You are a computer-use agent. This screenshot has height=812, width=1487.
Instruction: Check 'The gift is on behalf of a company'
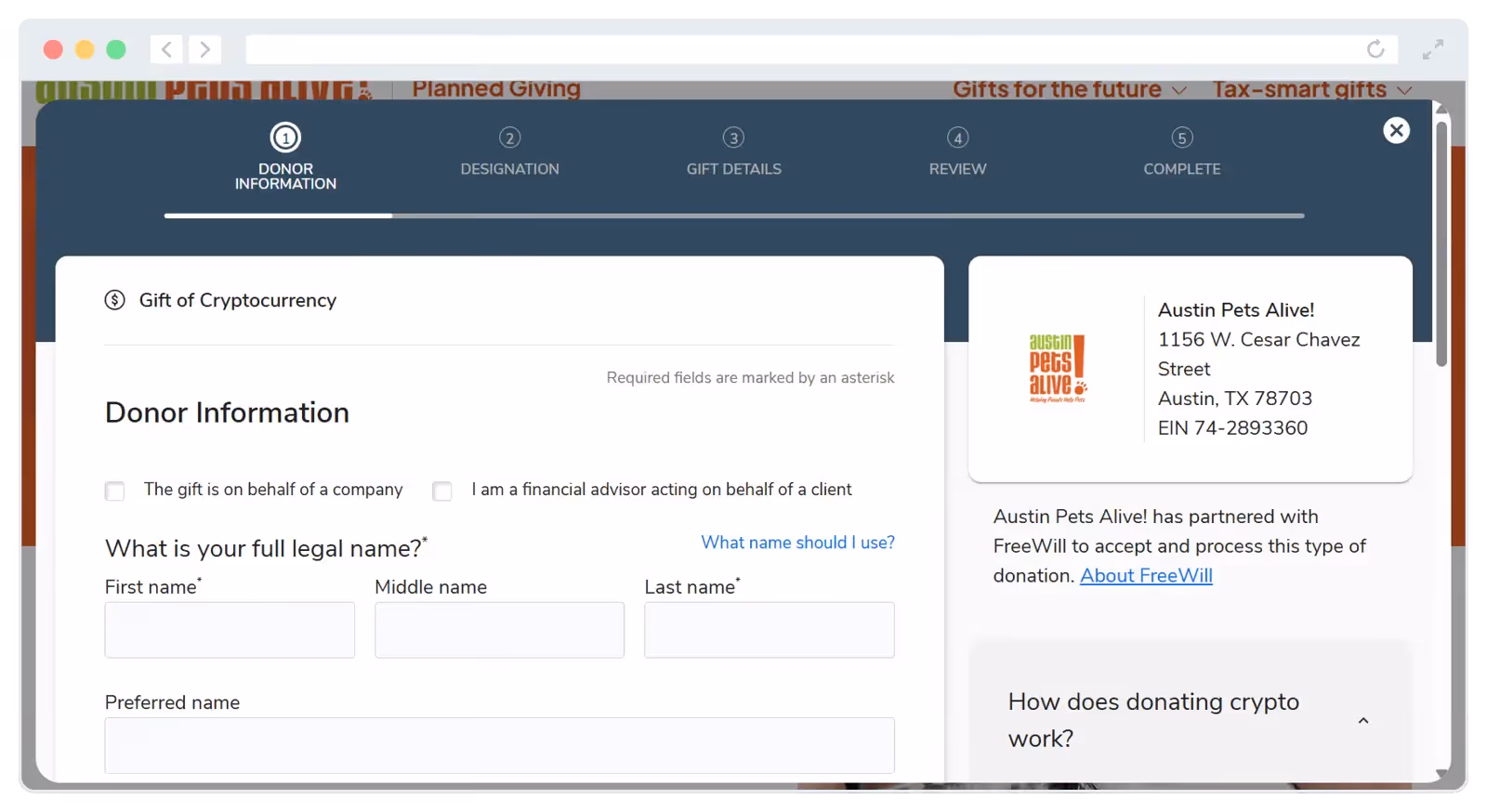click(114, 491)
